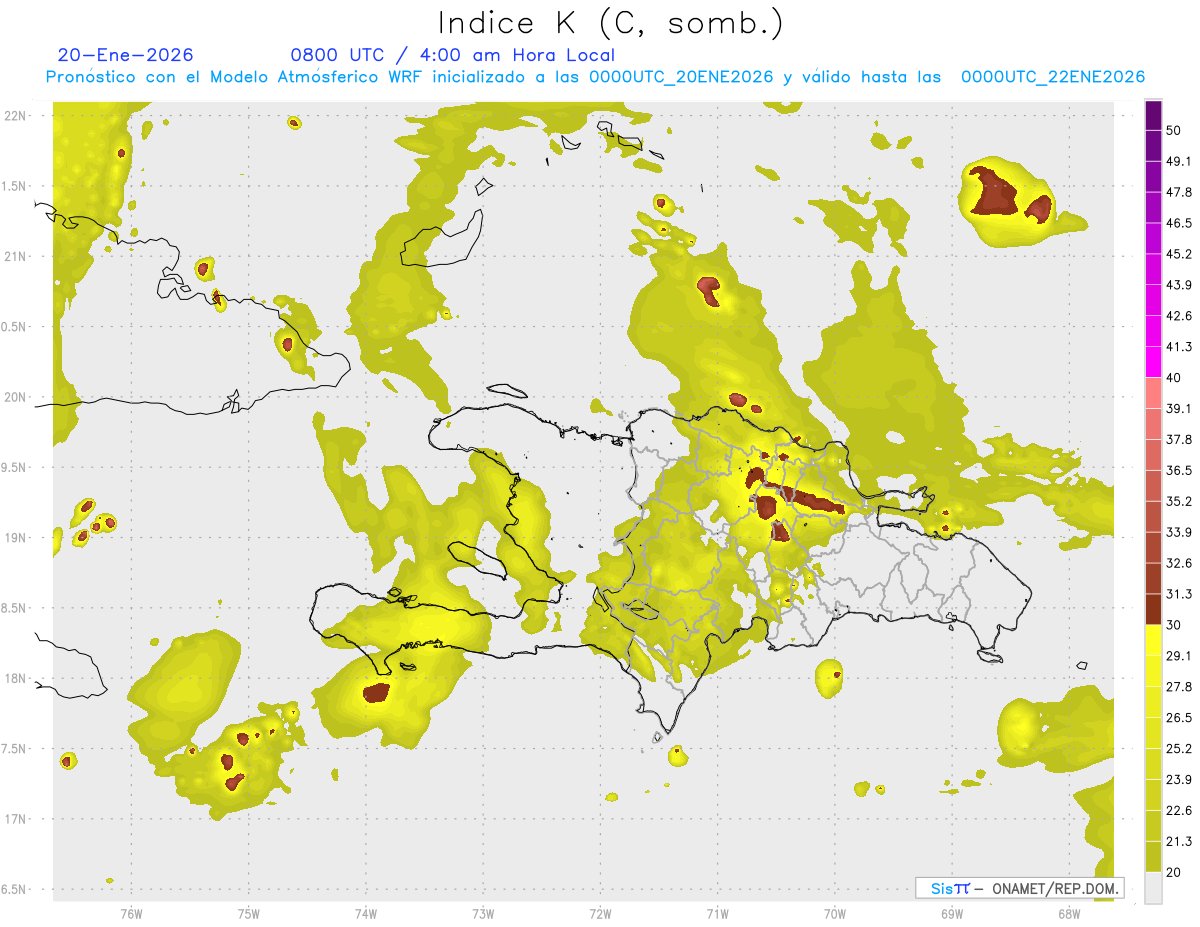
Task: Click the "20N" latitude label
Action: pyautogui.click(x=14, y=397)
